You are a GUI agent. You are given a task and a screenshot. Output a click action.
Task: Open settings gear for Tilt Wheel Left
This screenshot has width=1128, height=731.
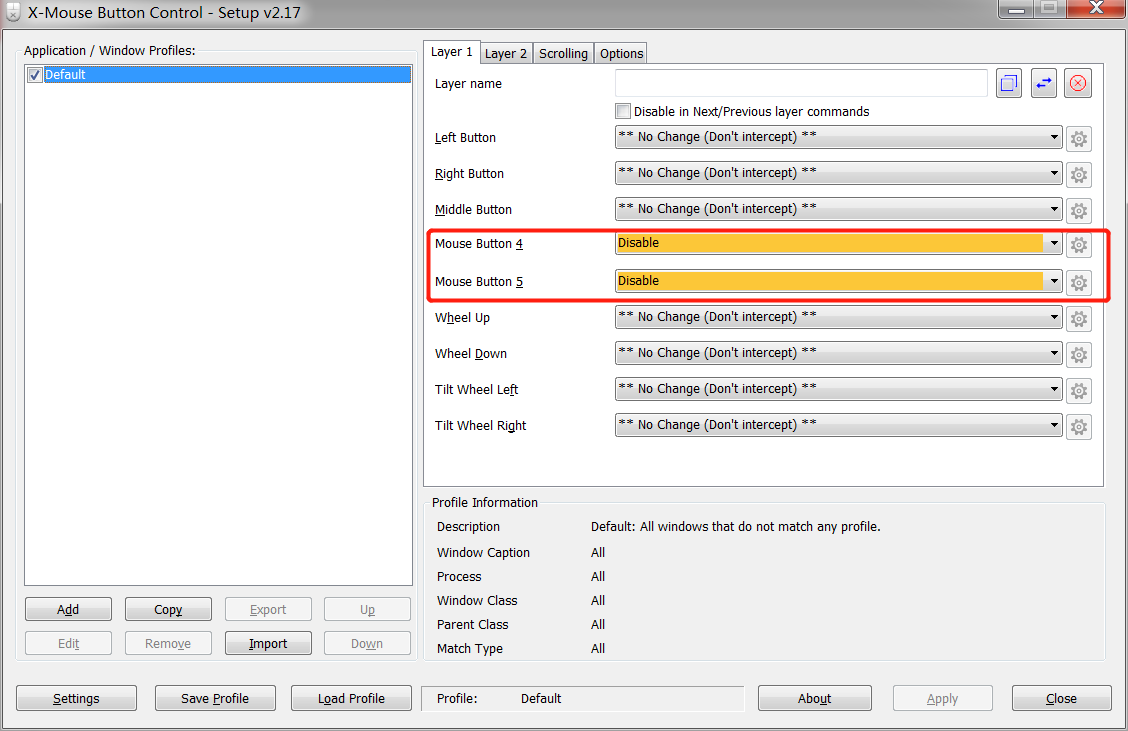click(1078, 390)
